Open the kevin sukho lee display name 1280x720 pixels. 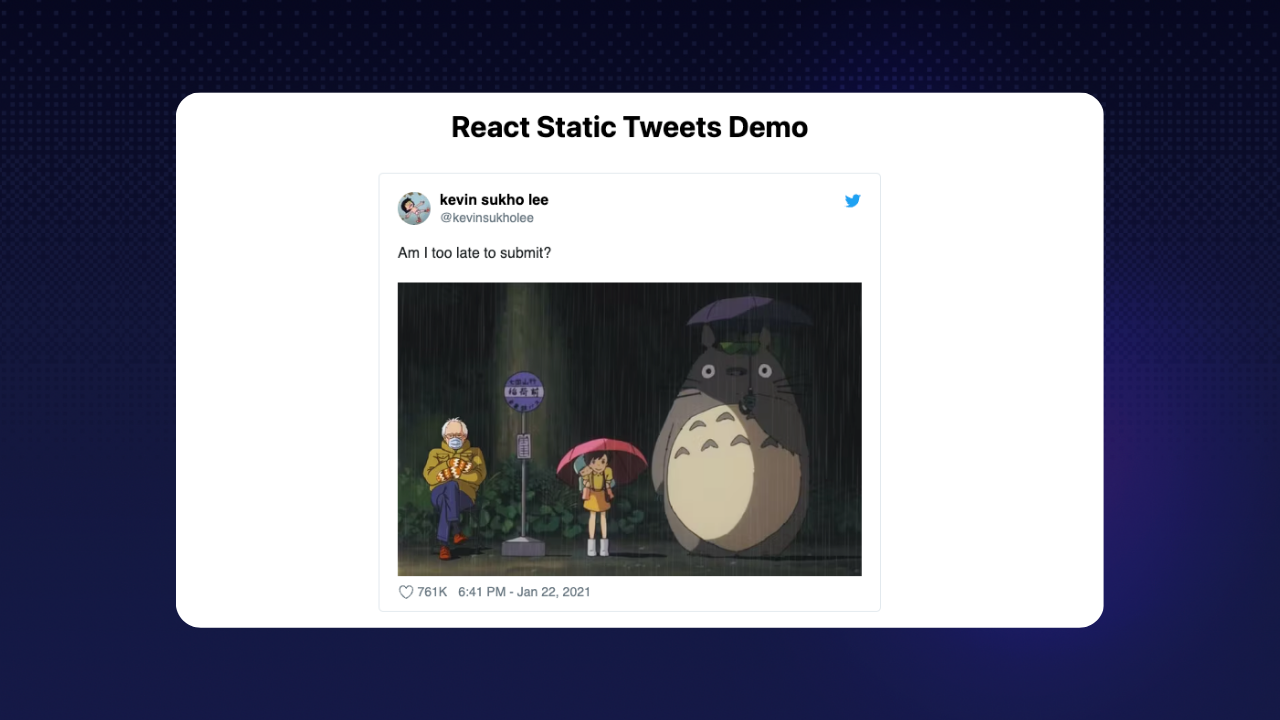(x=494, y=200)
